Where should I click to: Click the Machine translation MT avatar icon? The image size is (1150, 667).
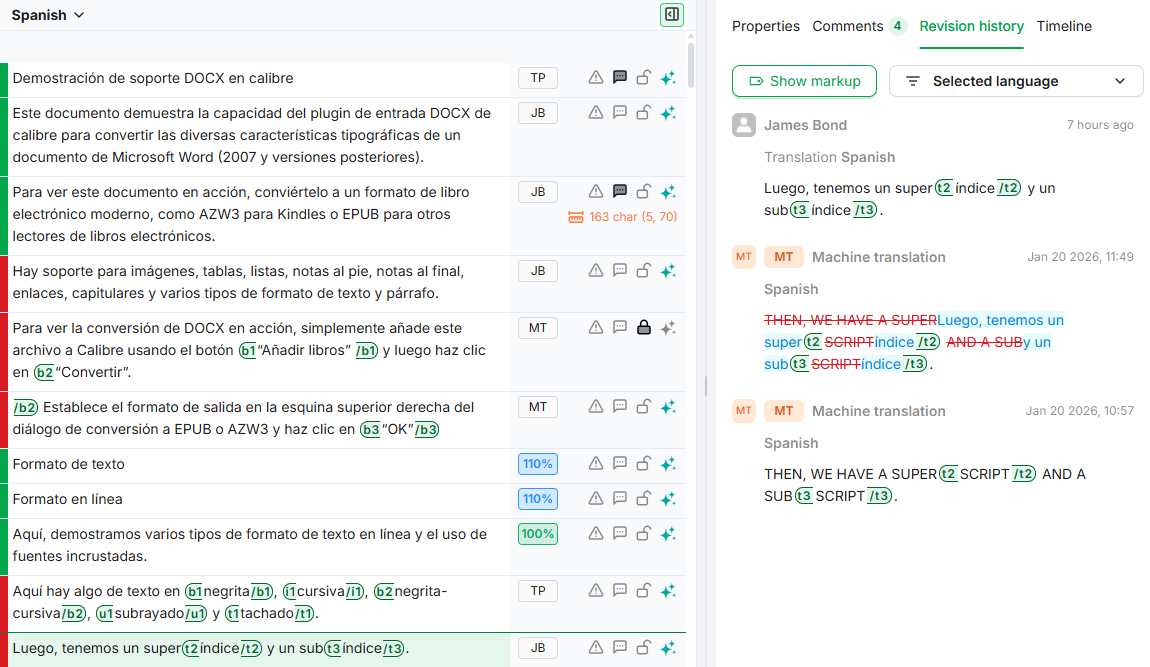pyautogui.click(x=743, y=257)
